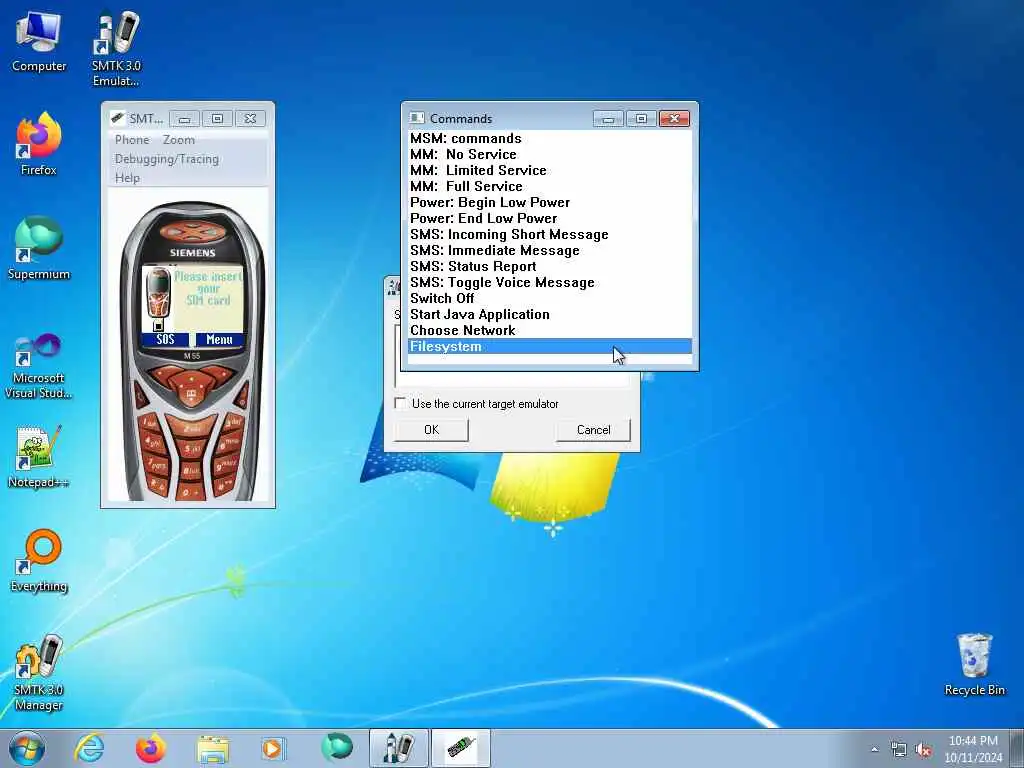Click the network tray icon

899,750
